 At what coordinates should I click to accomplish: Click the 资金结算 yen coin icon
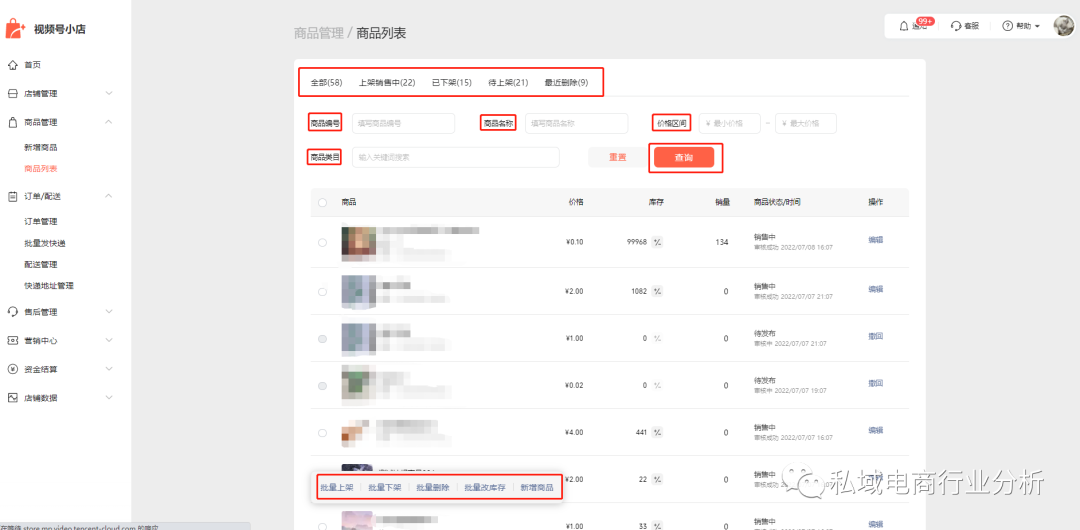coord(12,369)
